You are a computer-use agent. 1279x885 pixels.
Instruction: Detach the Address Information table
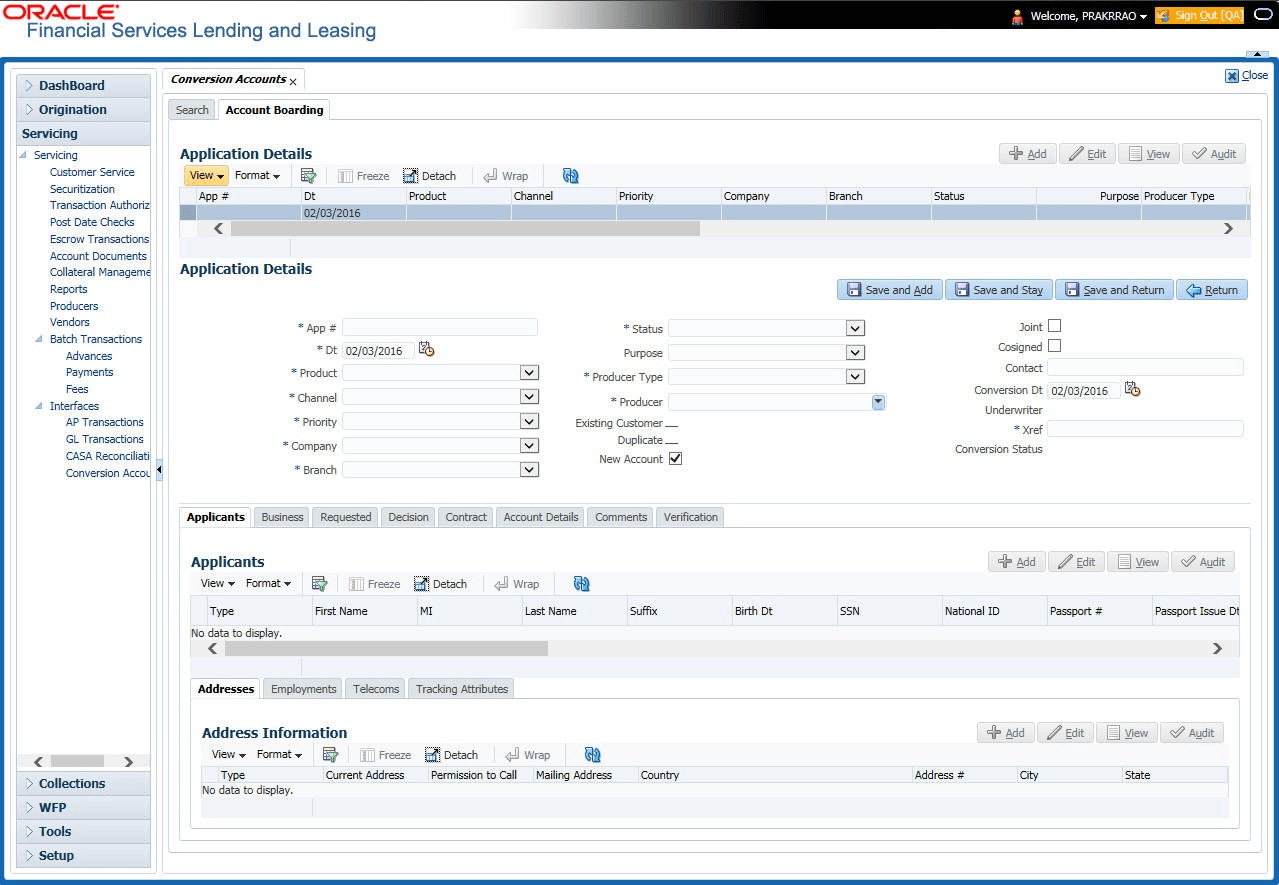(x=451, y=755)
